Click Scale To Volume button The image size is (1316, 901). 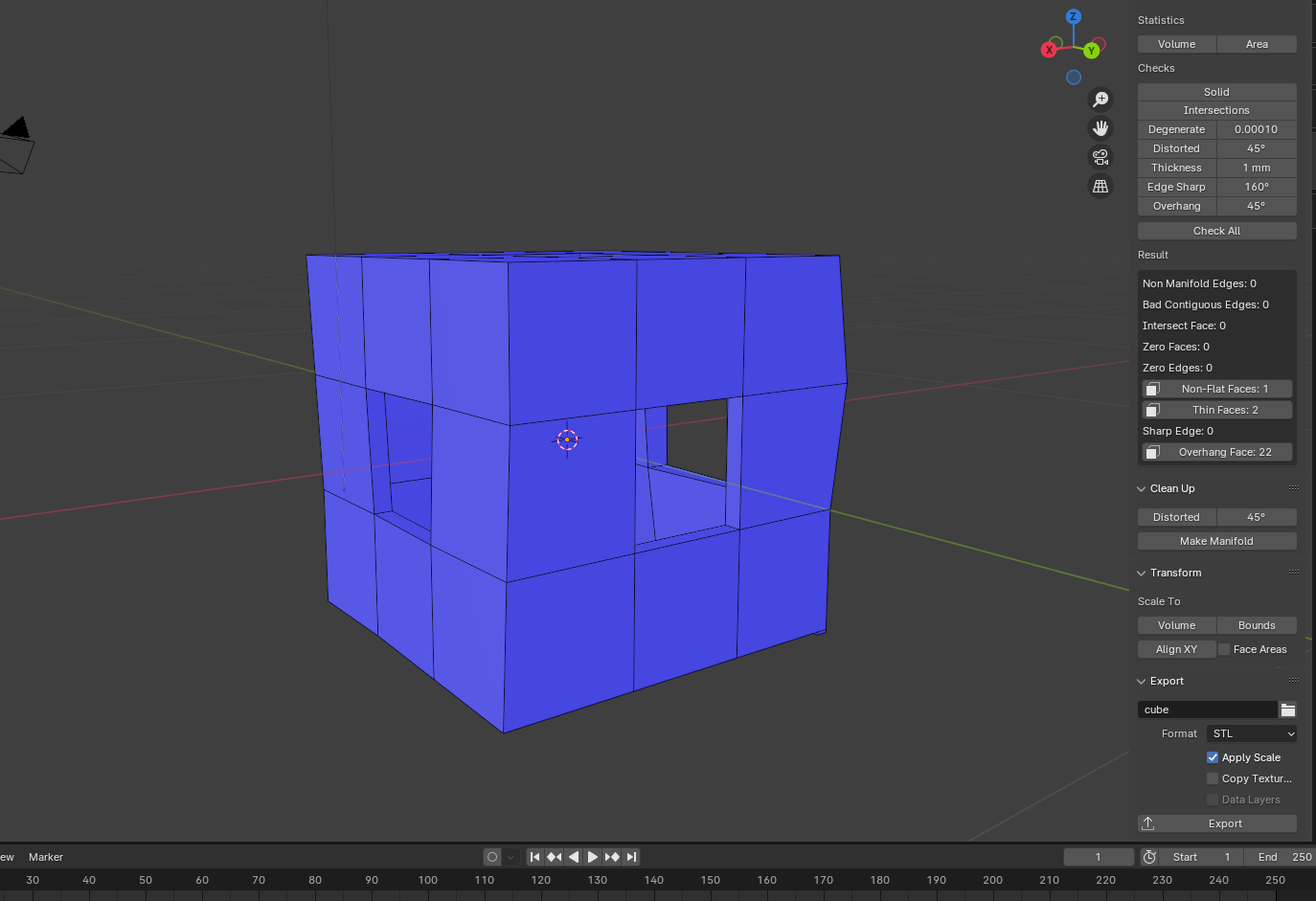point(1176,625)
